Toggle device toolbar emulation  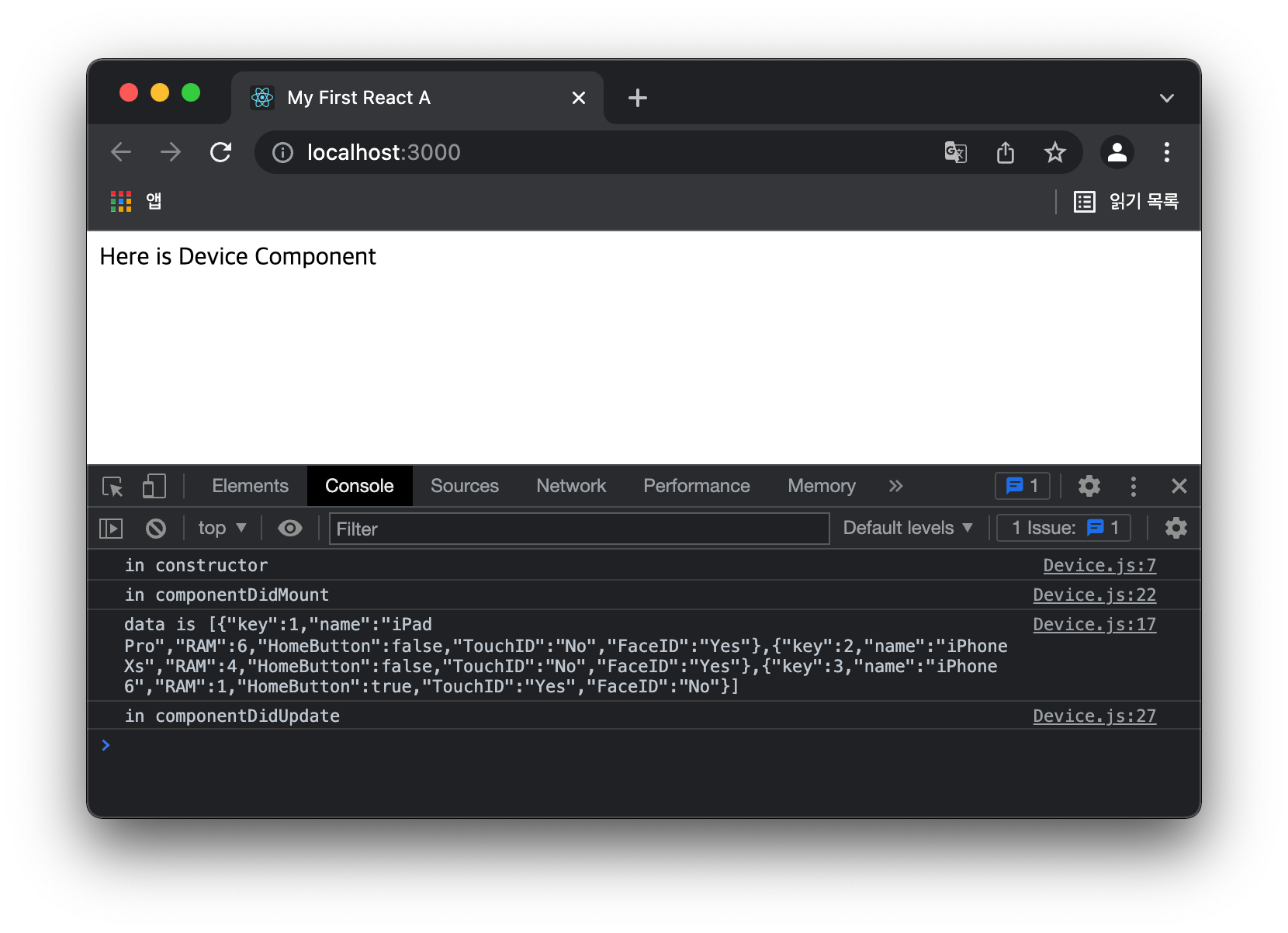click(x=154, y=487)
